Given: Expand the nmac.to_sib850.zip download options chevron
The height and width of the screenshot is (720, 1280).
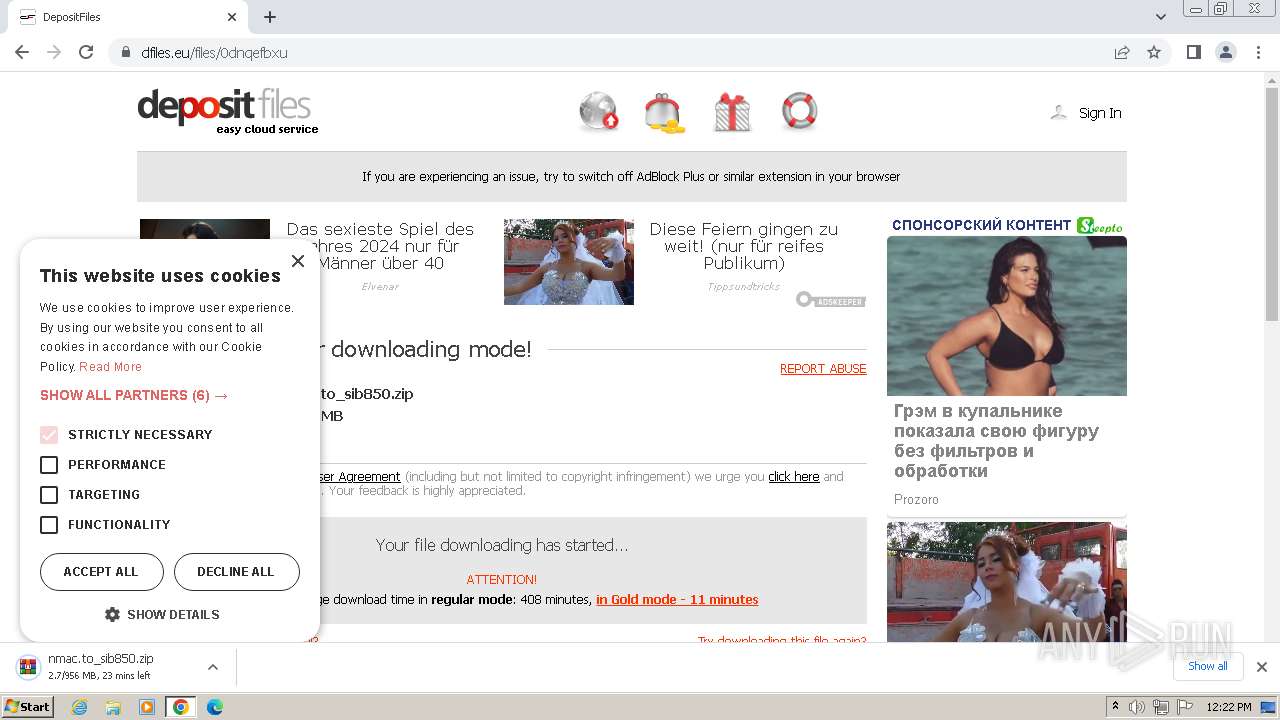Looking at the screenshot, I should tap(212, 667).
